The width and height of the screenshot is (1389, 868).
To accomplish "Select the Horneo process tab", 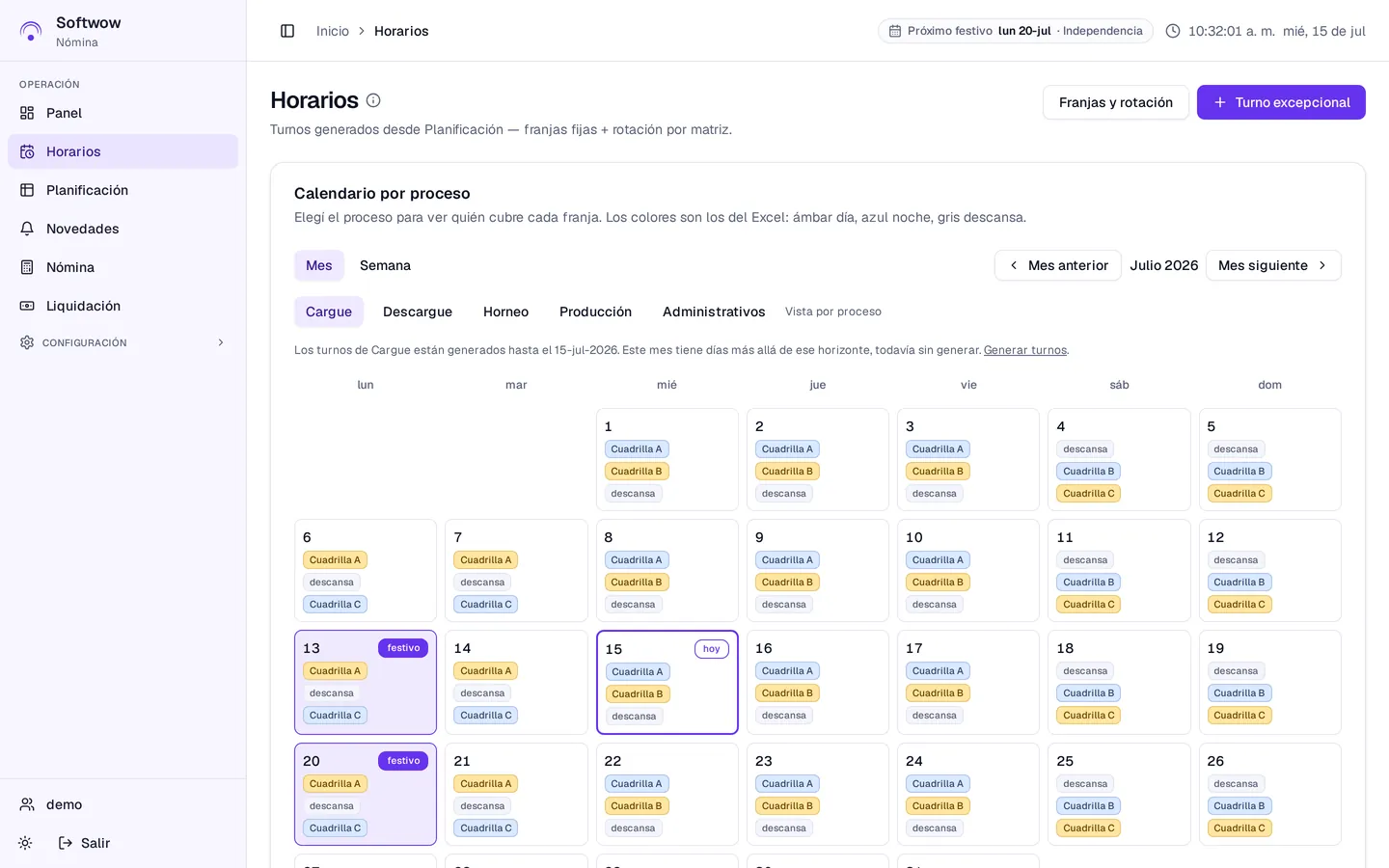I will tap(506, 312).
